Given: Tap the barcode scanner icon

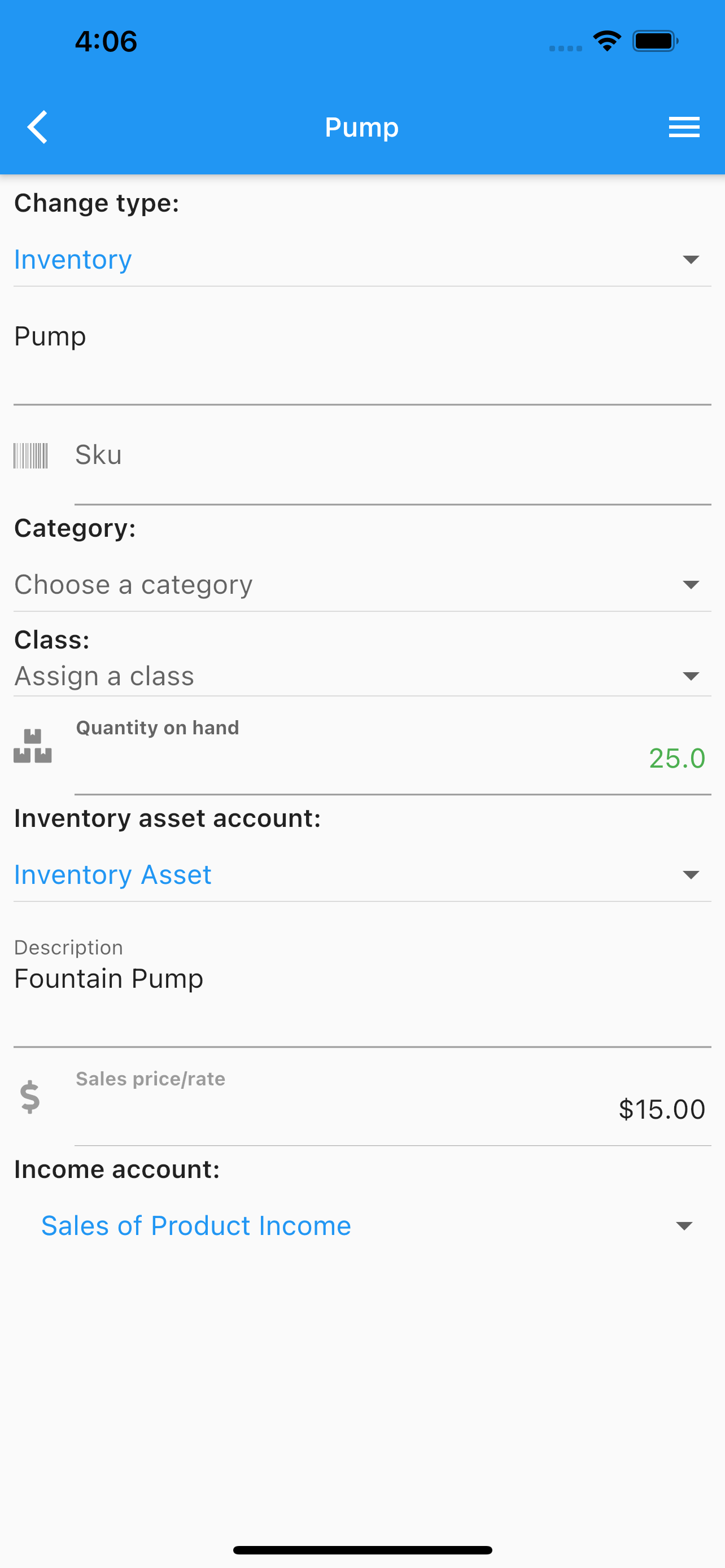Looking at the screenshot, I should (30, 456).
